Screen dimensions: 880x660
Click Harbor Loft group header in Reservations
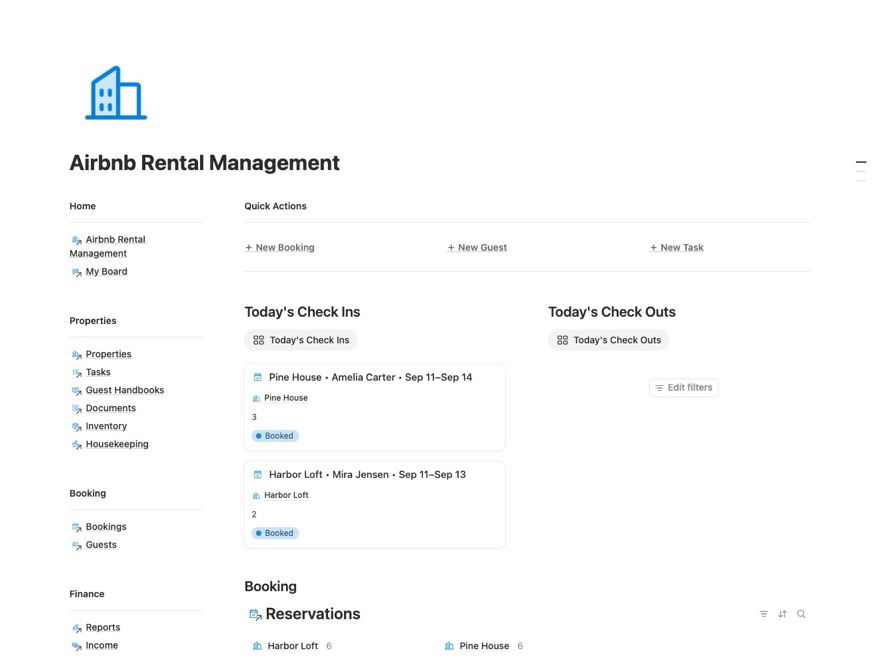click(x=292, y=646)
